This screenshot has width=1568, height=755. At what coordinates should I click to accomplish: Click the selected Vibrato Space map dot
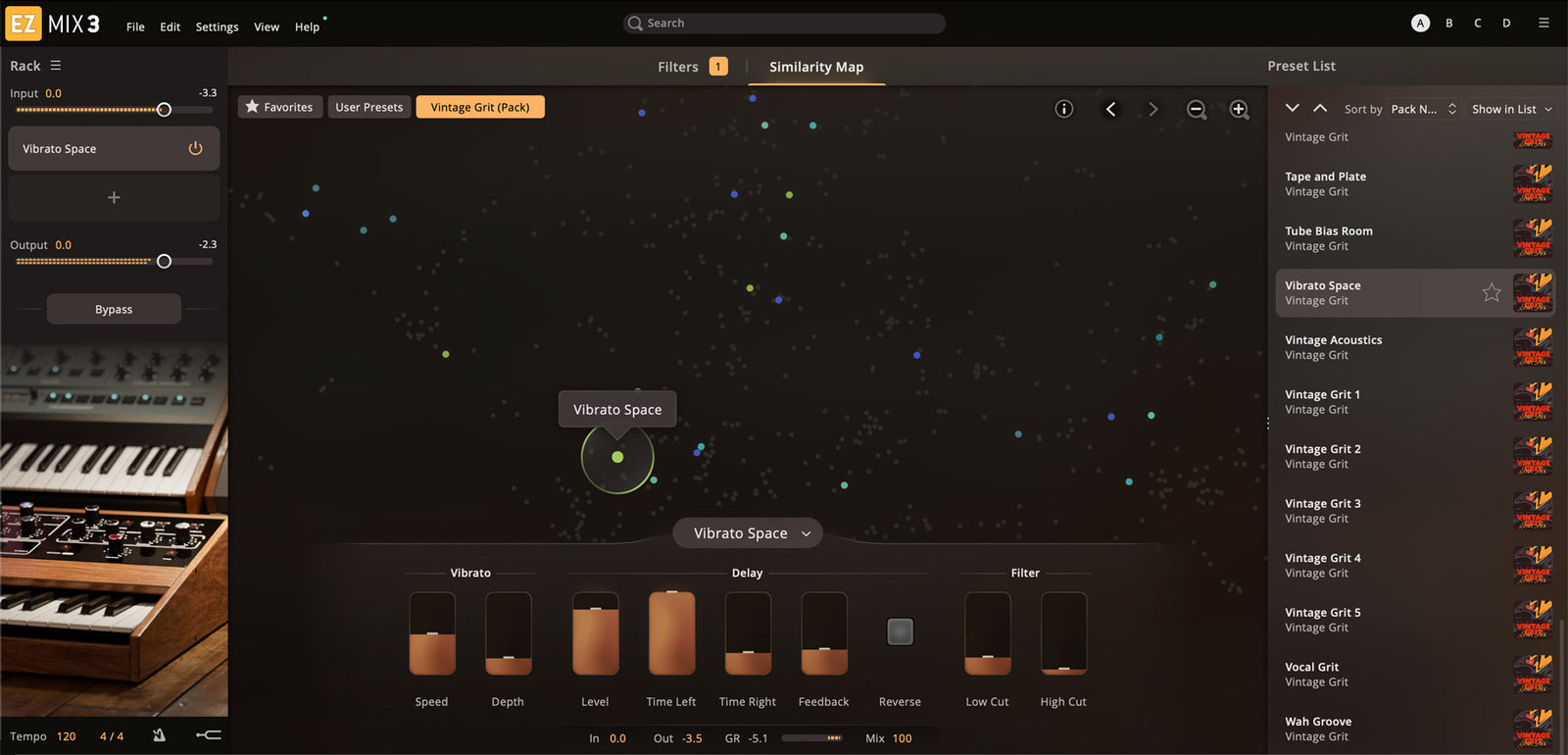[x=617, y=457]
